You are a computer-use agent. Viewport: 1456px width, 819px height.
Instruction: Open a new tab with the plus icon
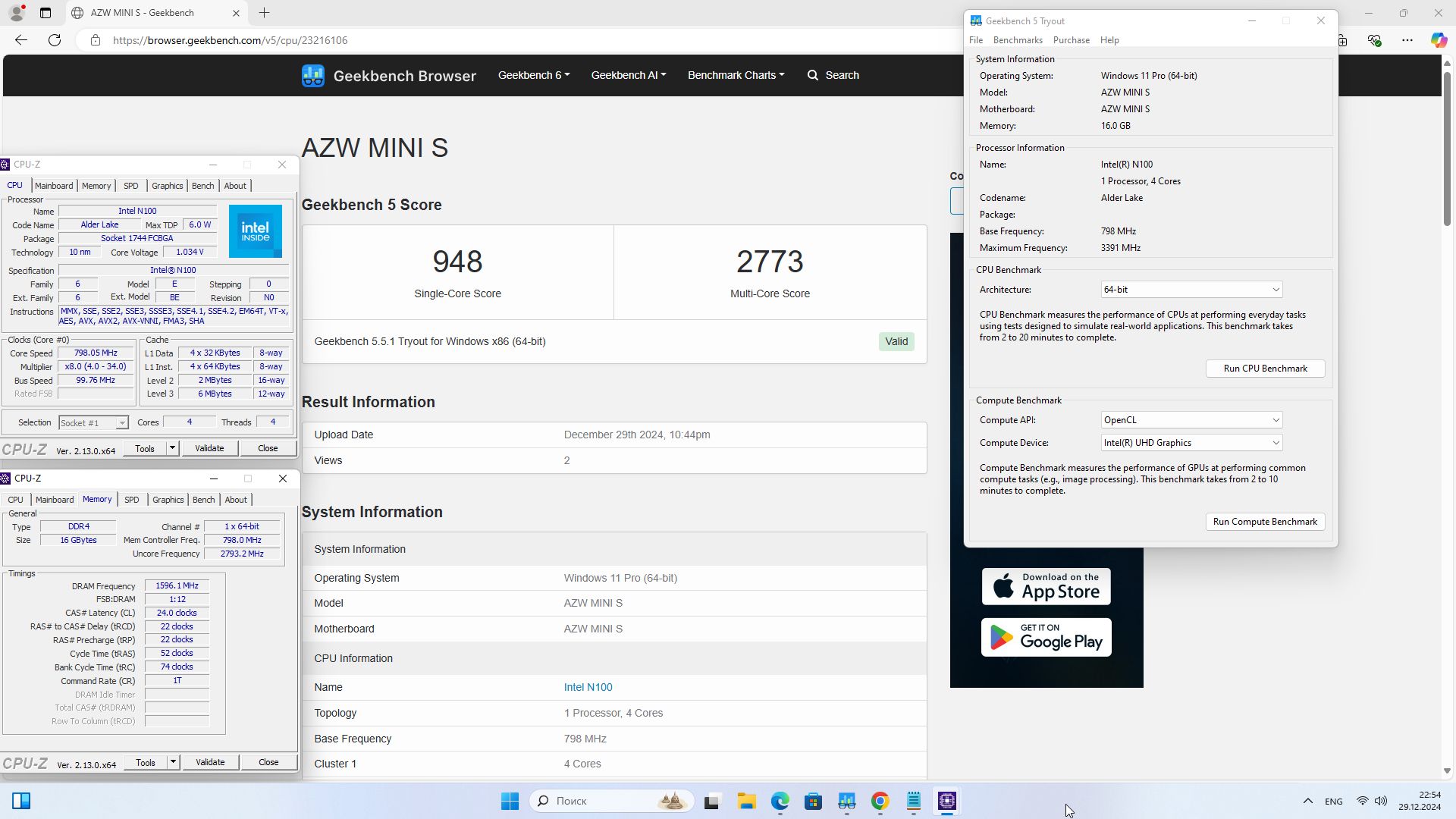[x=264, y=13]
